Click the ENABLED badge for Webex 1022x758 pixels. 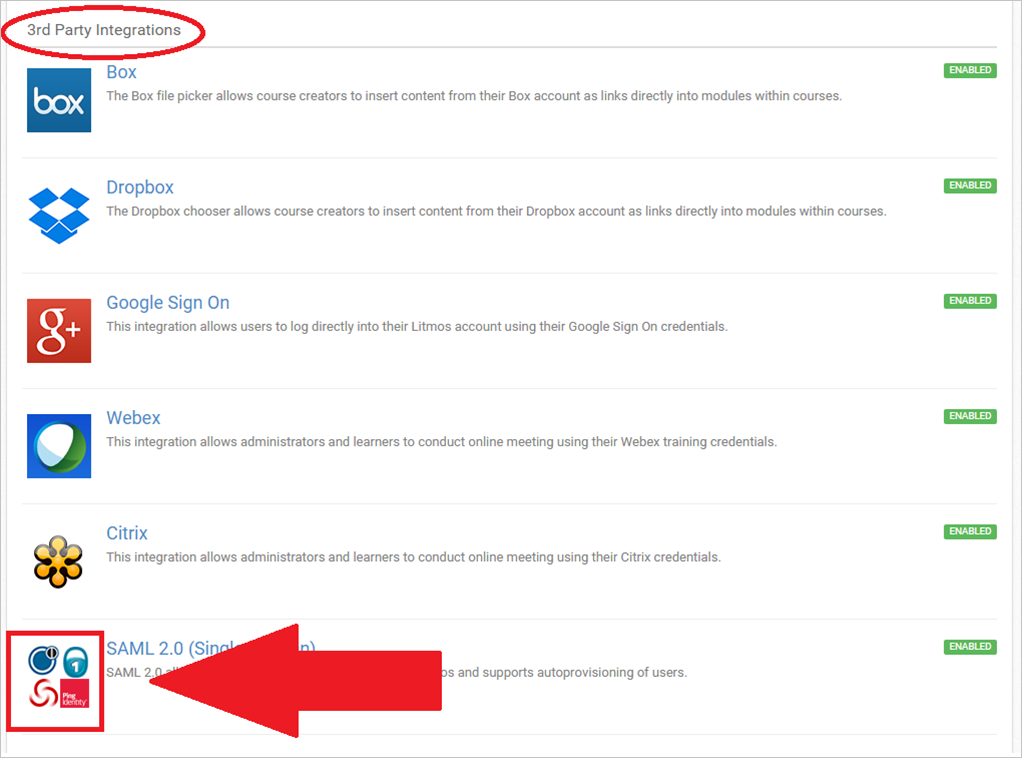pyautogui.click(x=970, y=416)
